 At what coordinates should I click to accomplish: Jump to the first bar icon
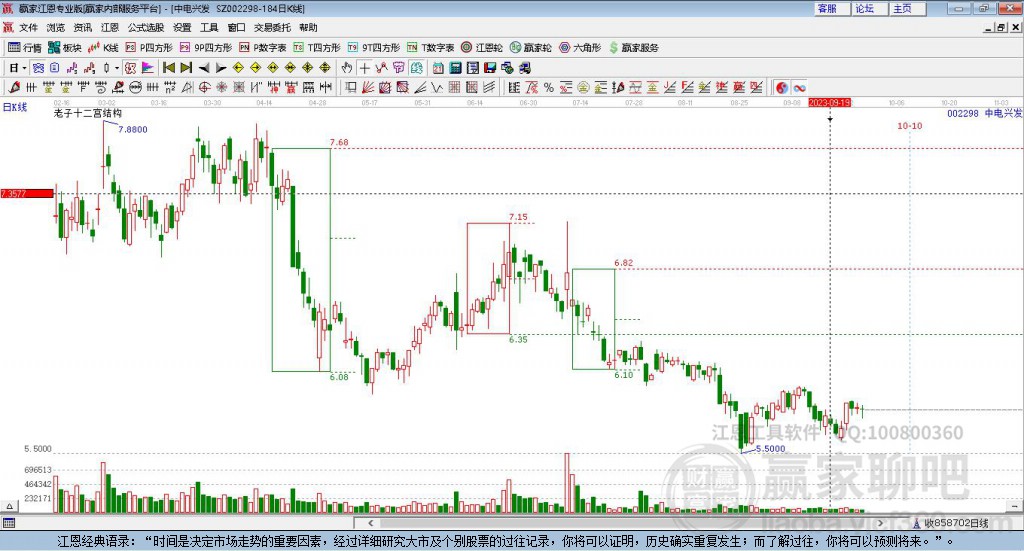168,68
